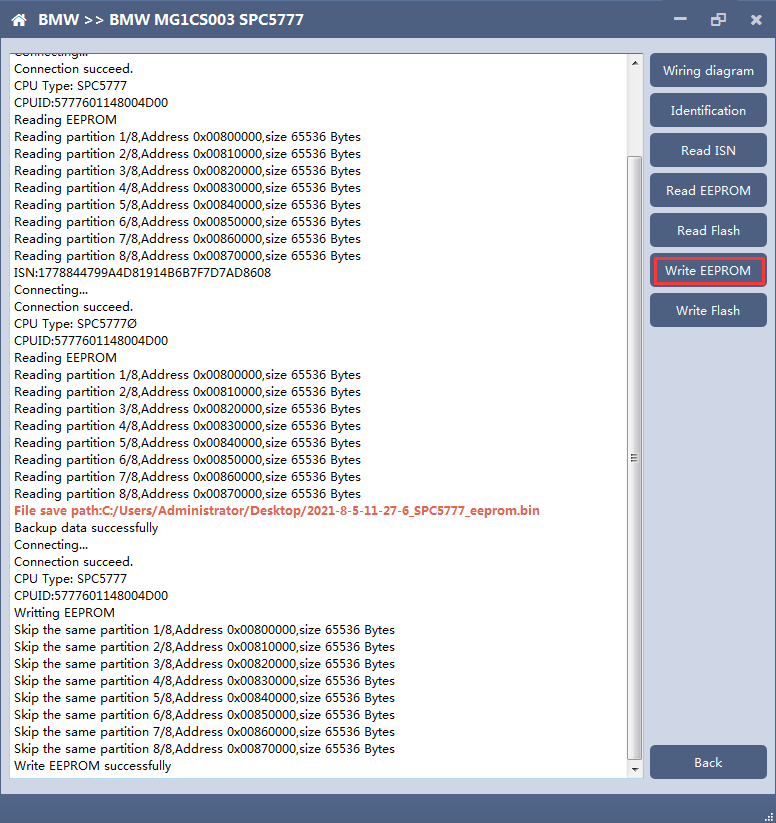This screenshot has height=823, width=776.
Task: Close the BMW MG1CS003 SPC5777 window
Action: (x=756, y=20)
